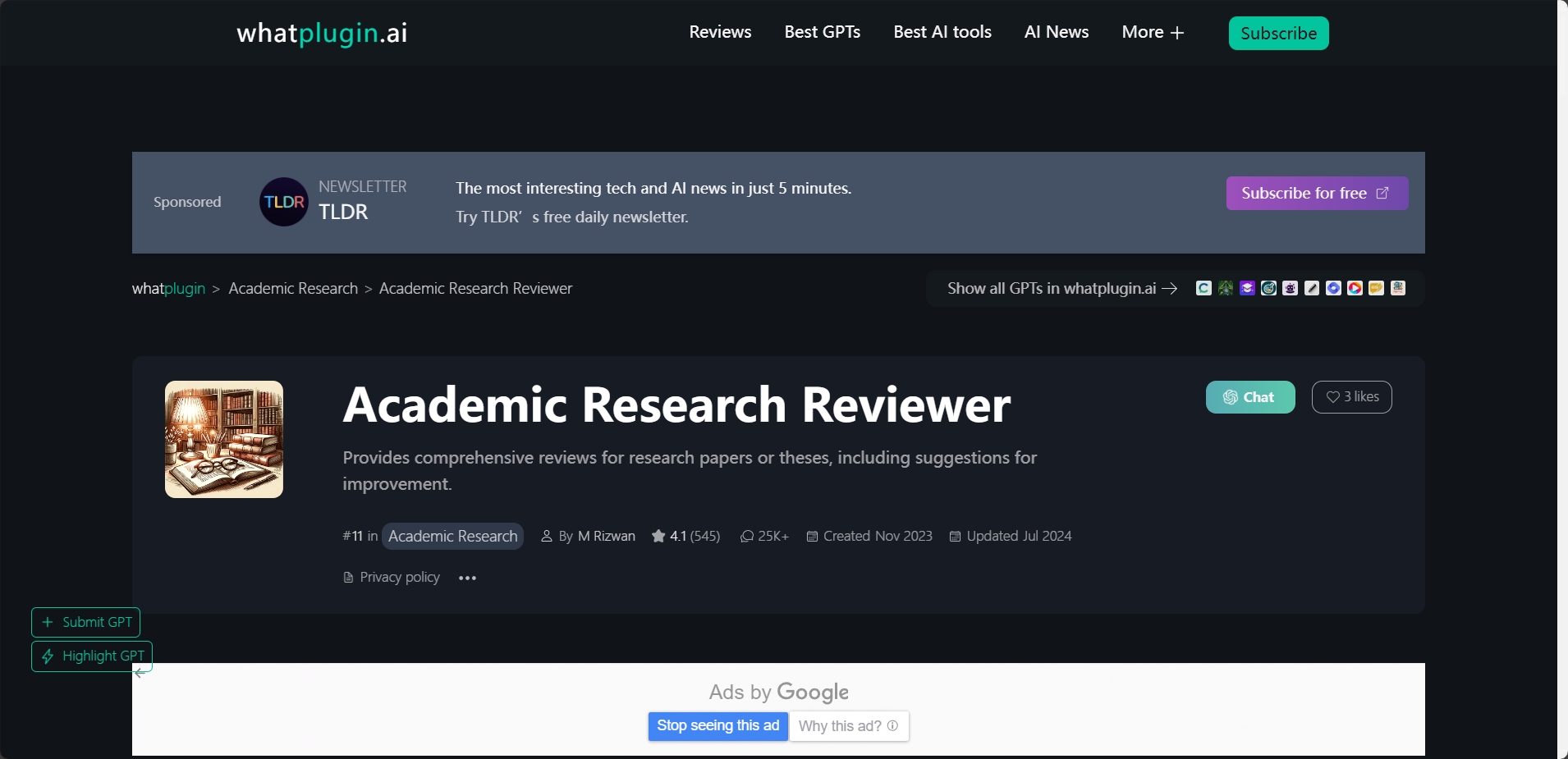Screen dimensions: 1568x759
Task: Open the teal circular GPT icon
Action: [x=1268, y=288]
